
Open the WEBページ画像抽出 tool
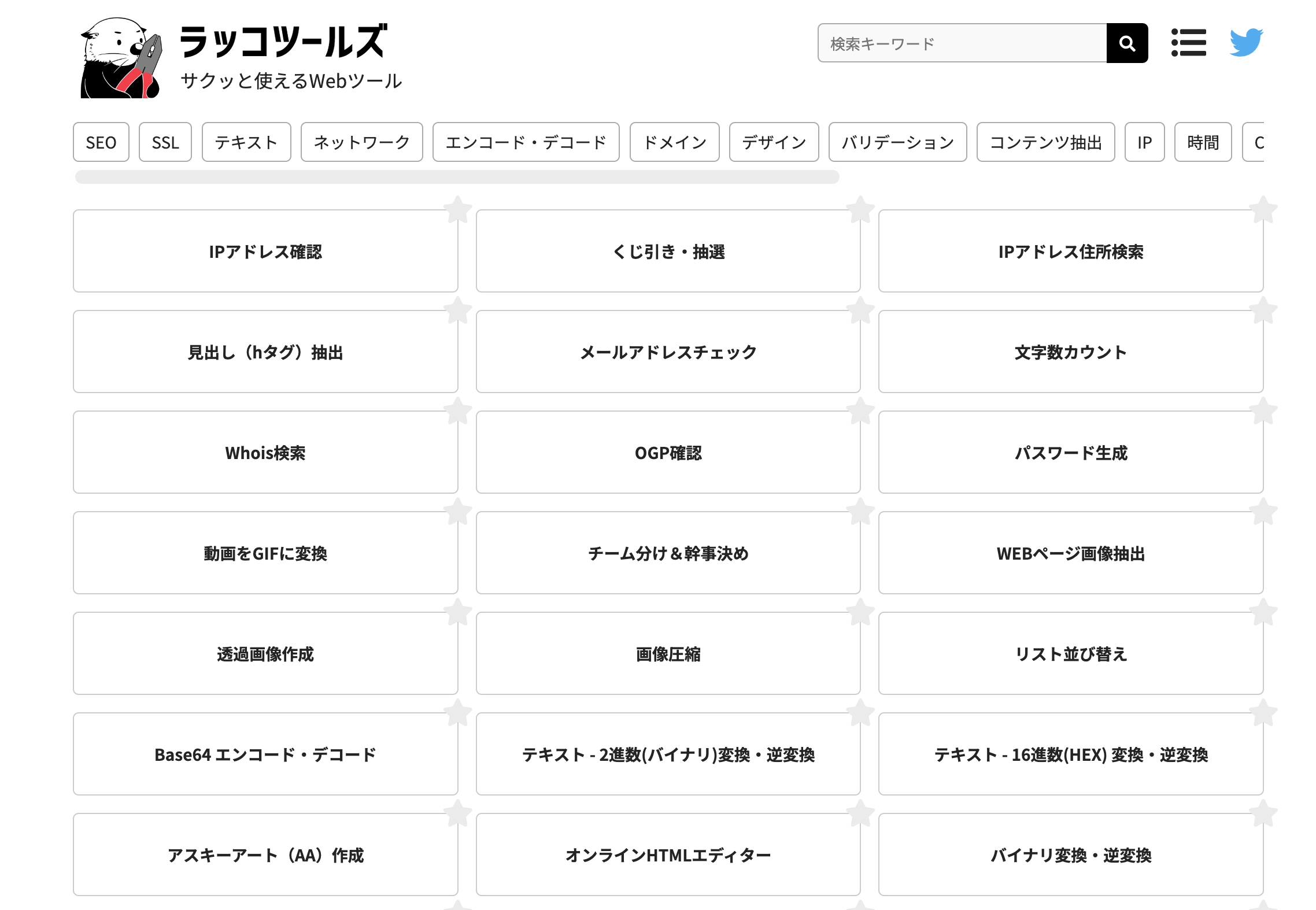pyautogui.click(x=1071, y=553)
